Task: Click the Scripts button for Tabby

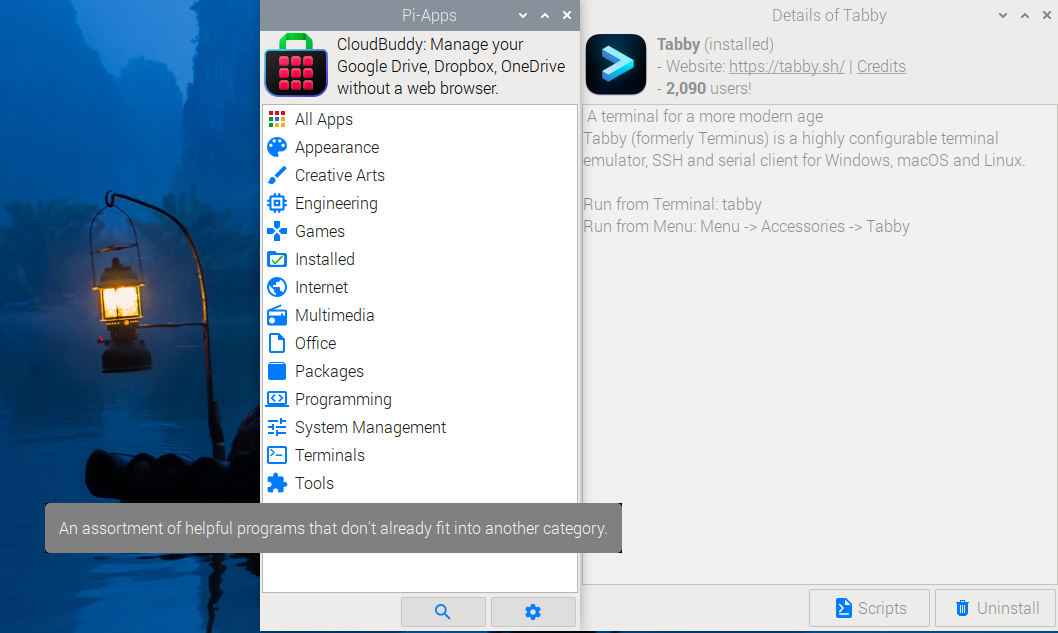Action: click(870, 608)
